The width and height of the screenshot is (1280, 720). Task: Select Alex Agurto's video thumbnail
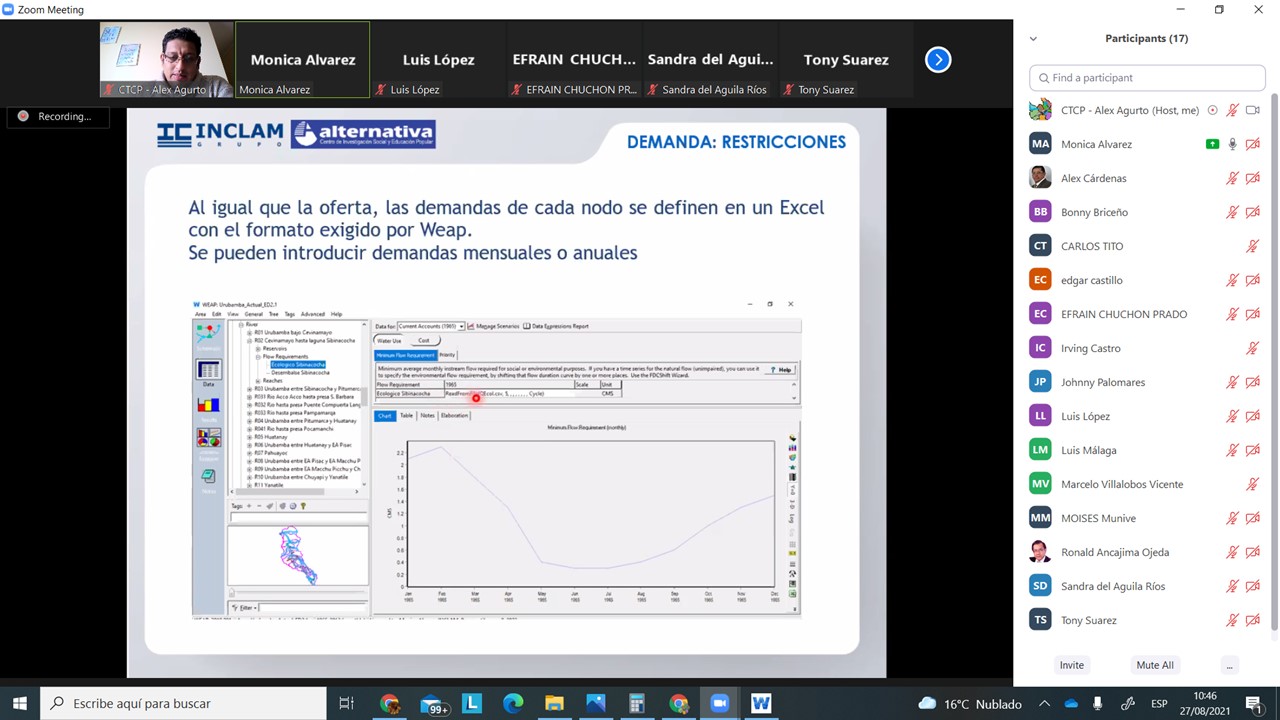166,59
